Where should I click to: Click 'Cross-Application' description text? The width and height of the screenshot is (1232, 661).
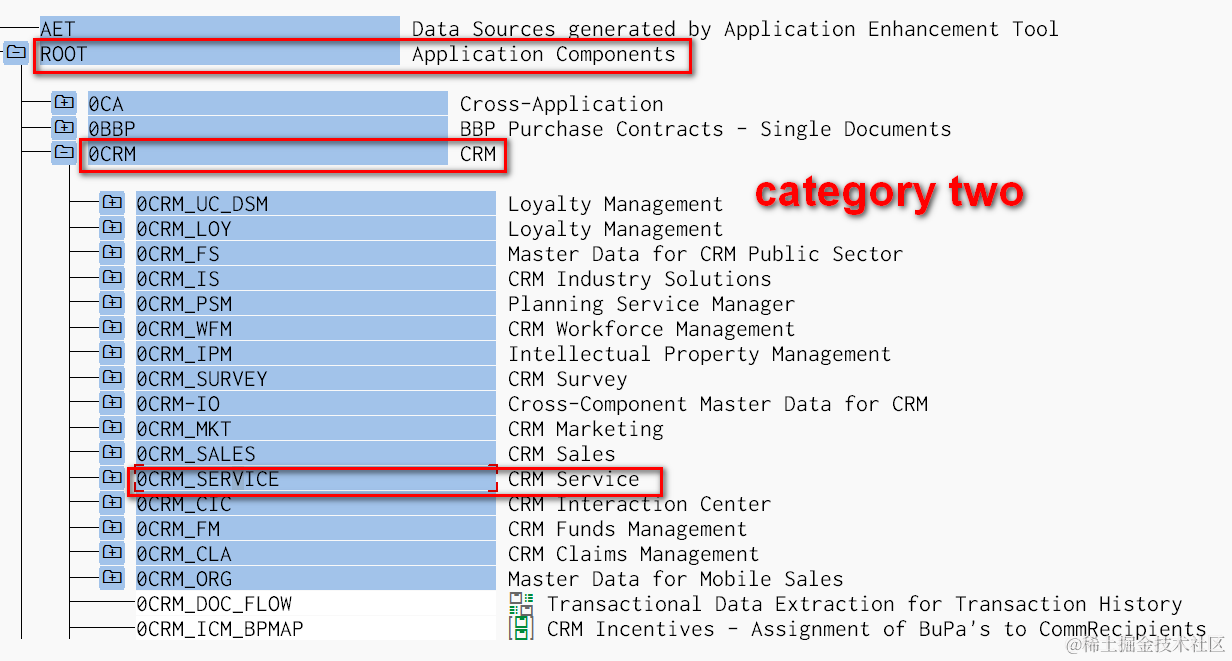pyautogui.click(x=561, y=104)
